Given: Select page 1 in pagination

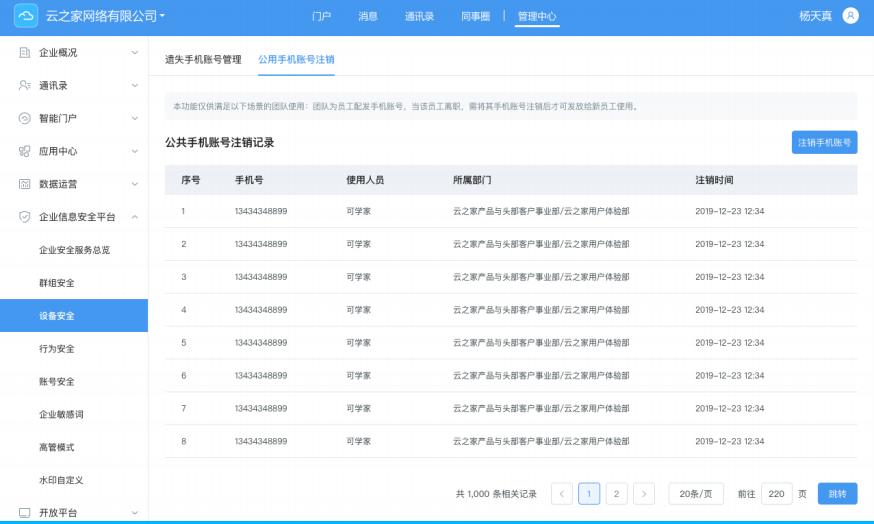Looking at the screenshot, I should (x=589, y=494).
